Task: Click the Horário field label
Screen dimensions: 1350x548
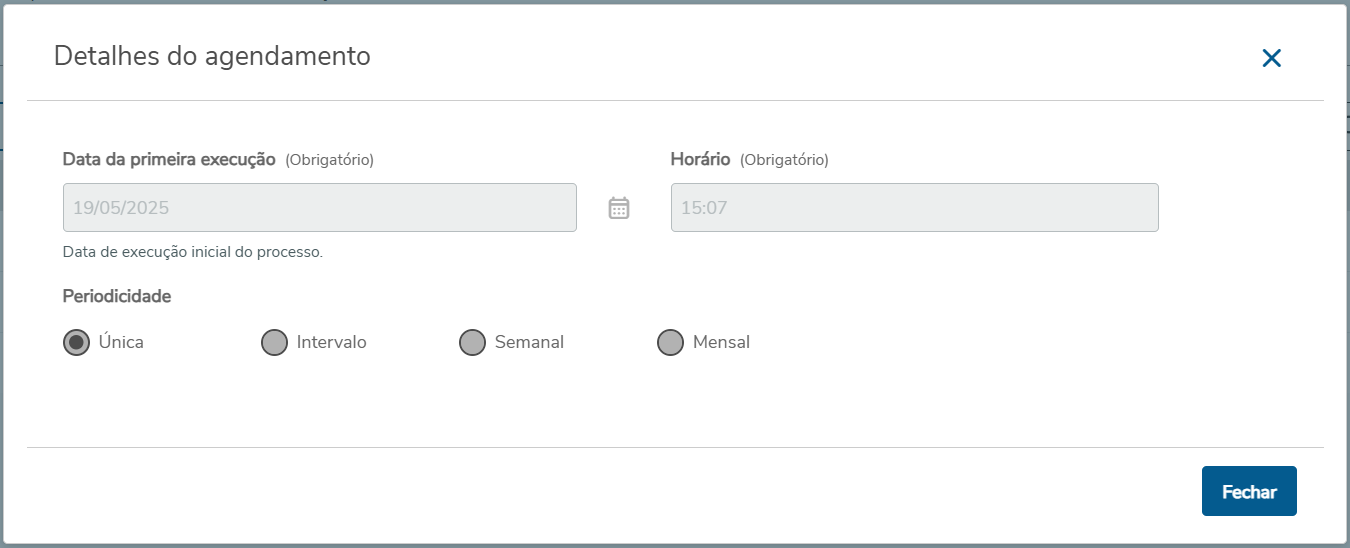Action: coord(701,159)
